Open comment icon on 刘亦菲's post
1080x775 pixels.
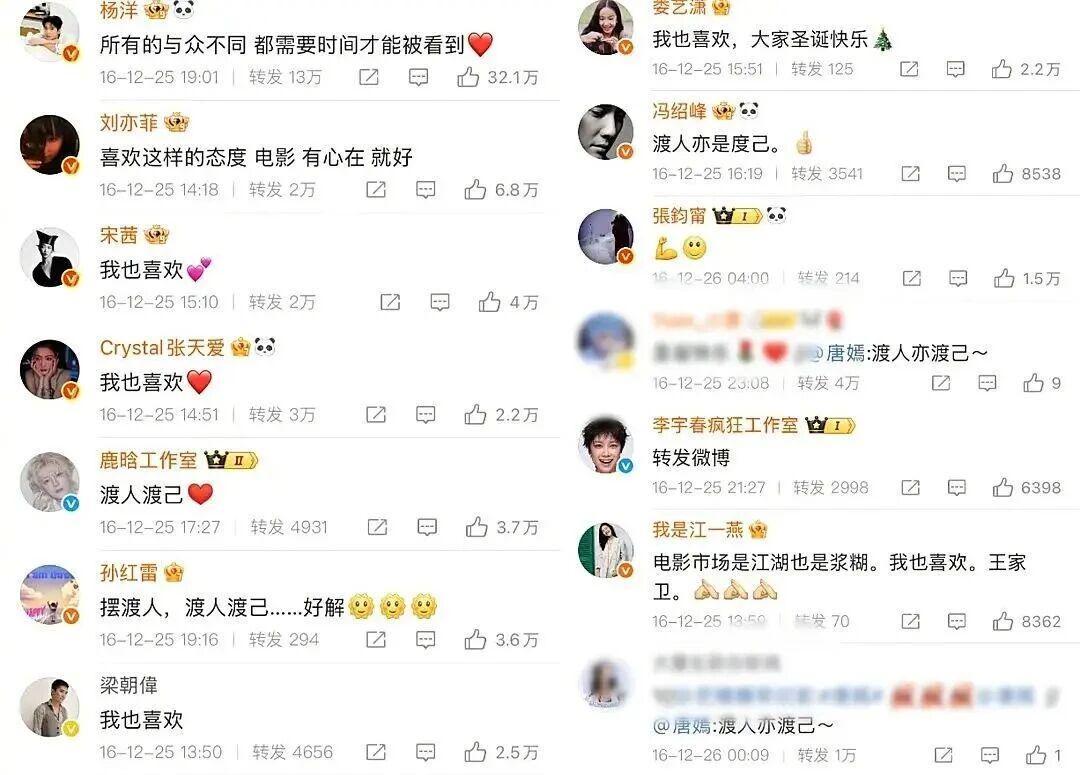pyautogui.click(x=426, y=189)
